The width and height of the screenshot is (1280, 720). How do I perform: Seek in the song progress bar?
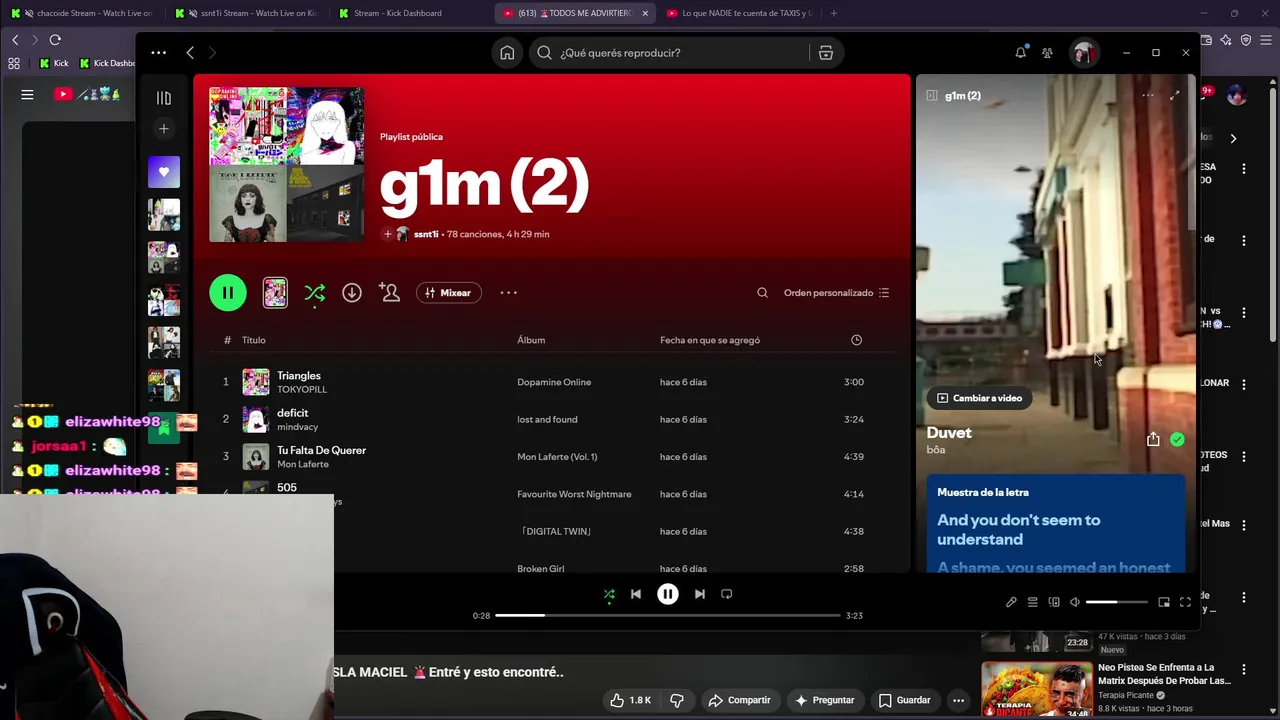pos(667,616)
